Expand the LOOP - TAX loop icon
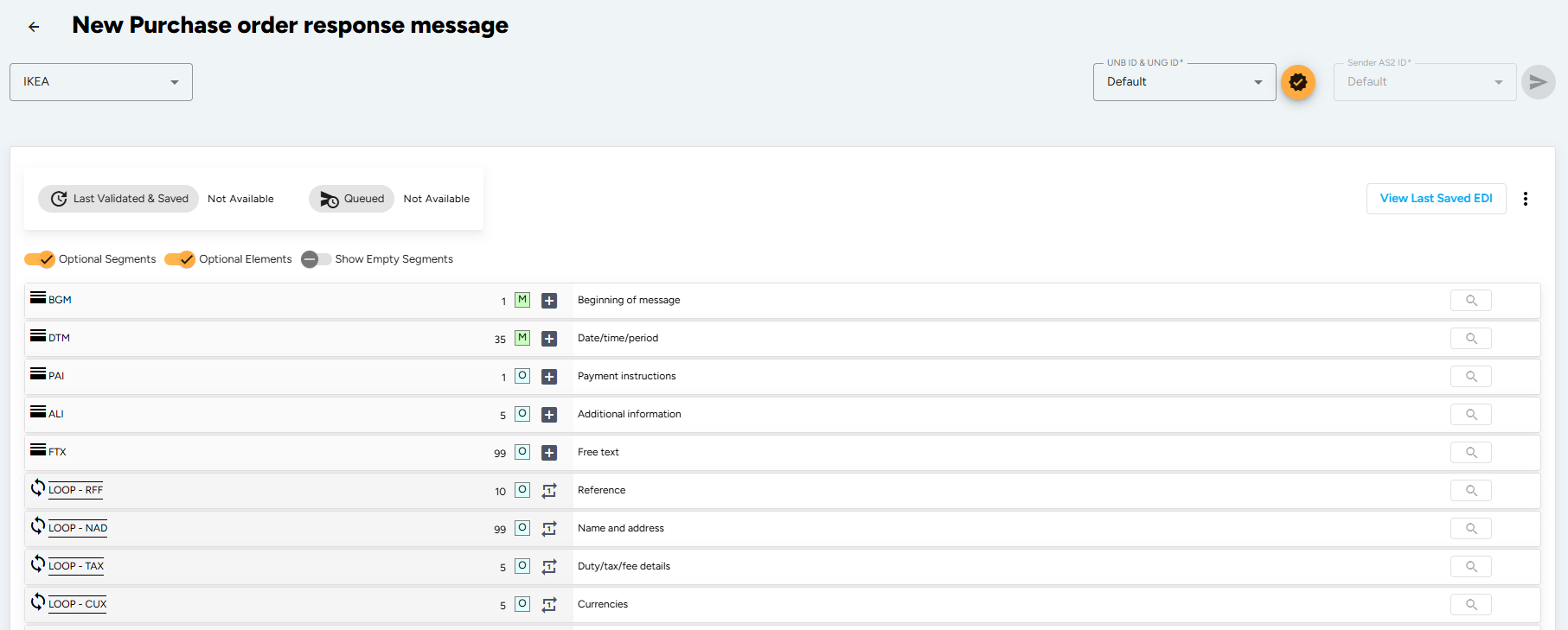Image resolution: width=1568 pixels, height=630 pixels. coord(38,563)
